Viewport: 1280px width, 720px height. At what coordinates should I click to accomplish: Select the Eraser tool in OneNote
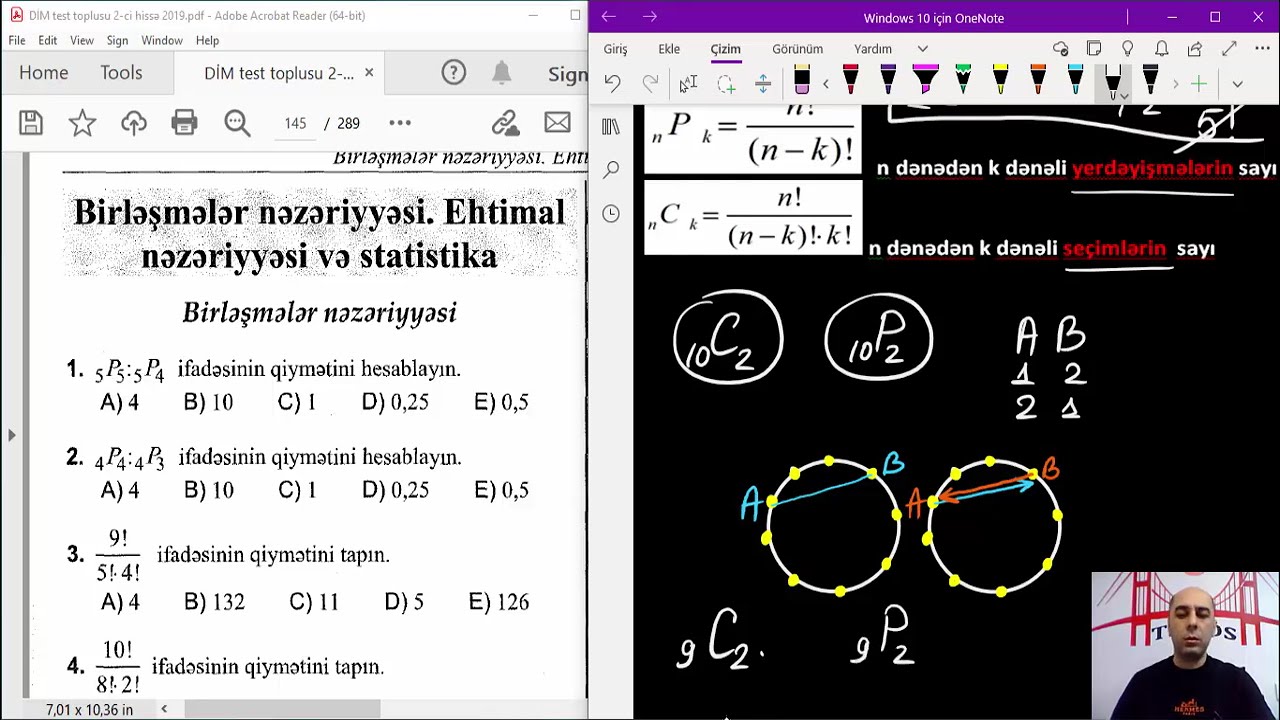coord(801,82)
